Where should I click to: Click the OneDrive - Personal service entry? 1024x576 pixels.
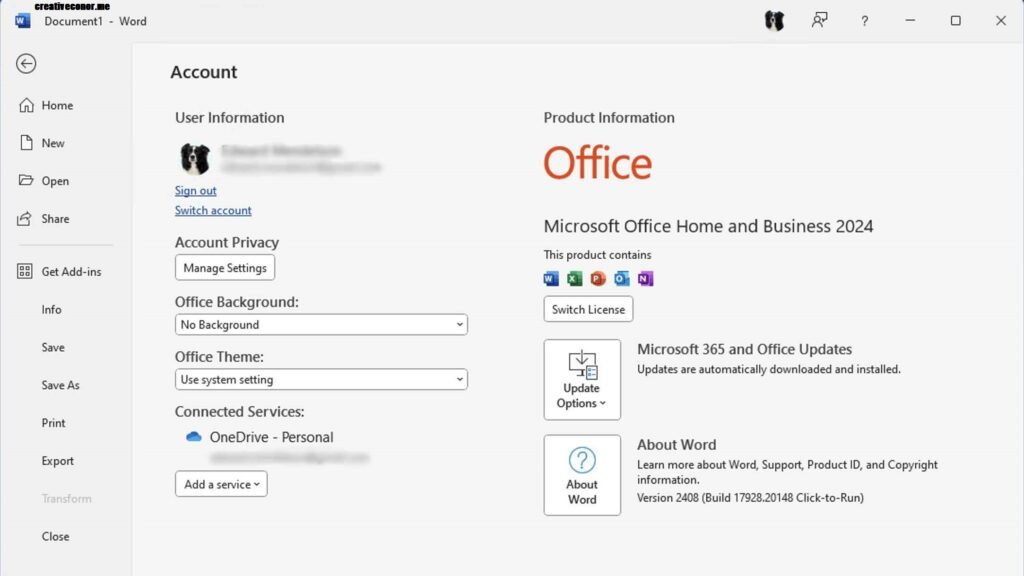(271, 437)
